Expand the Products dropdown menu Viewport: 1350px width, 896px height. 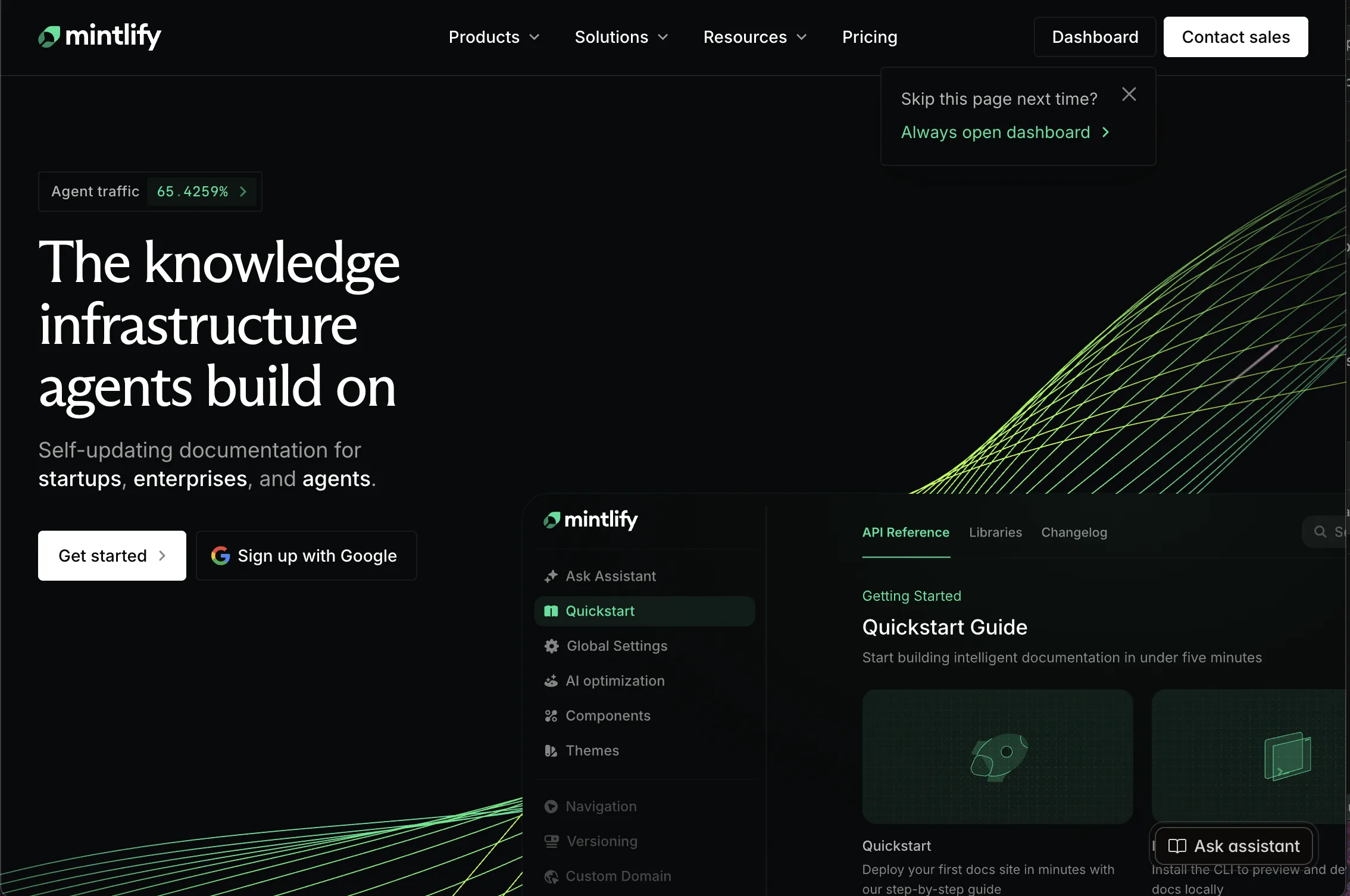pos(494,37)
